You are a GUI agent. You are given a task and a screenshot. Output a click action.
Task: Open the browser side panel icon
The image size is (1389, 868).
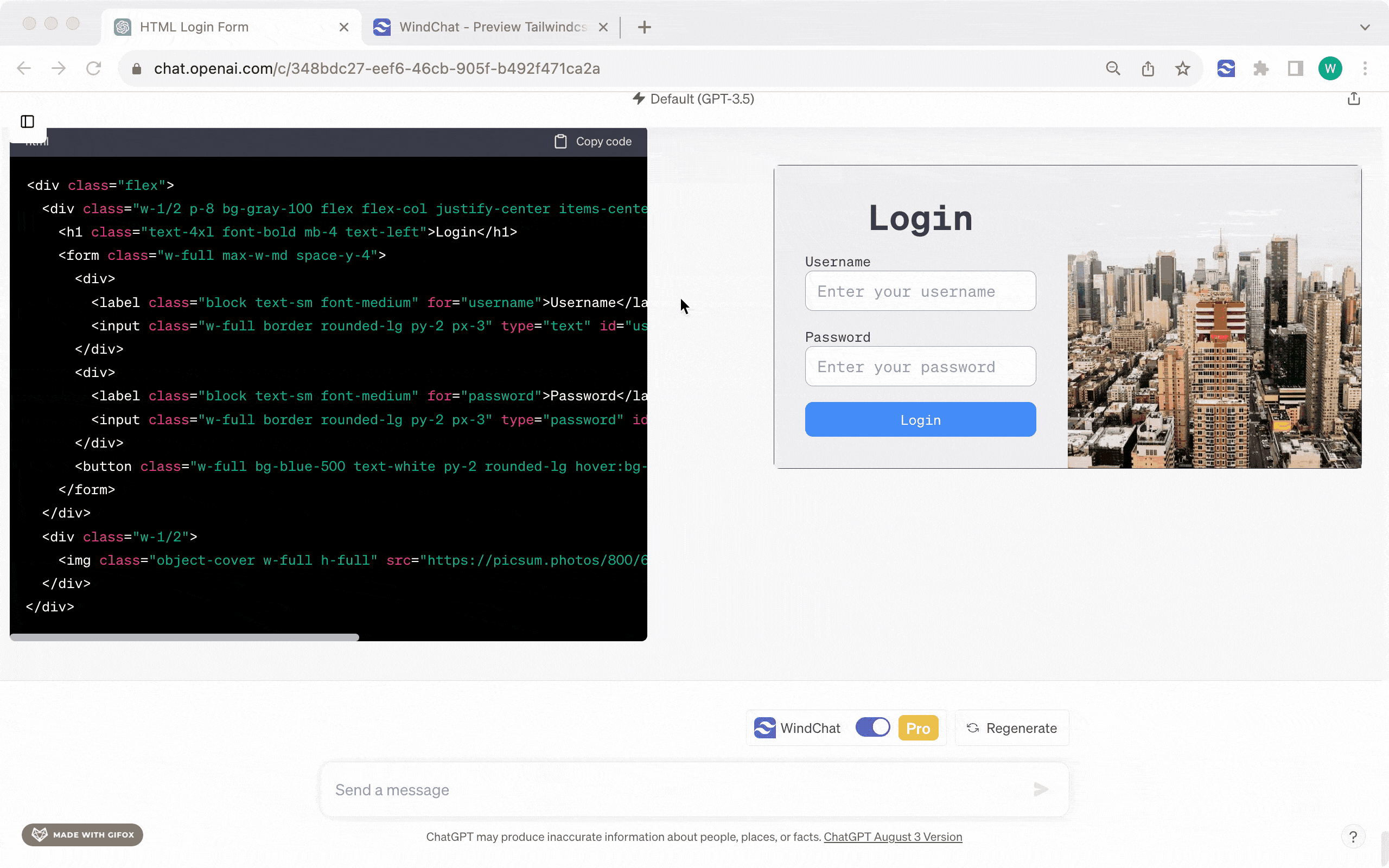pos(1295,69)
